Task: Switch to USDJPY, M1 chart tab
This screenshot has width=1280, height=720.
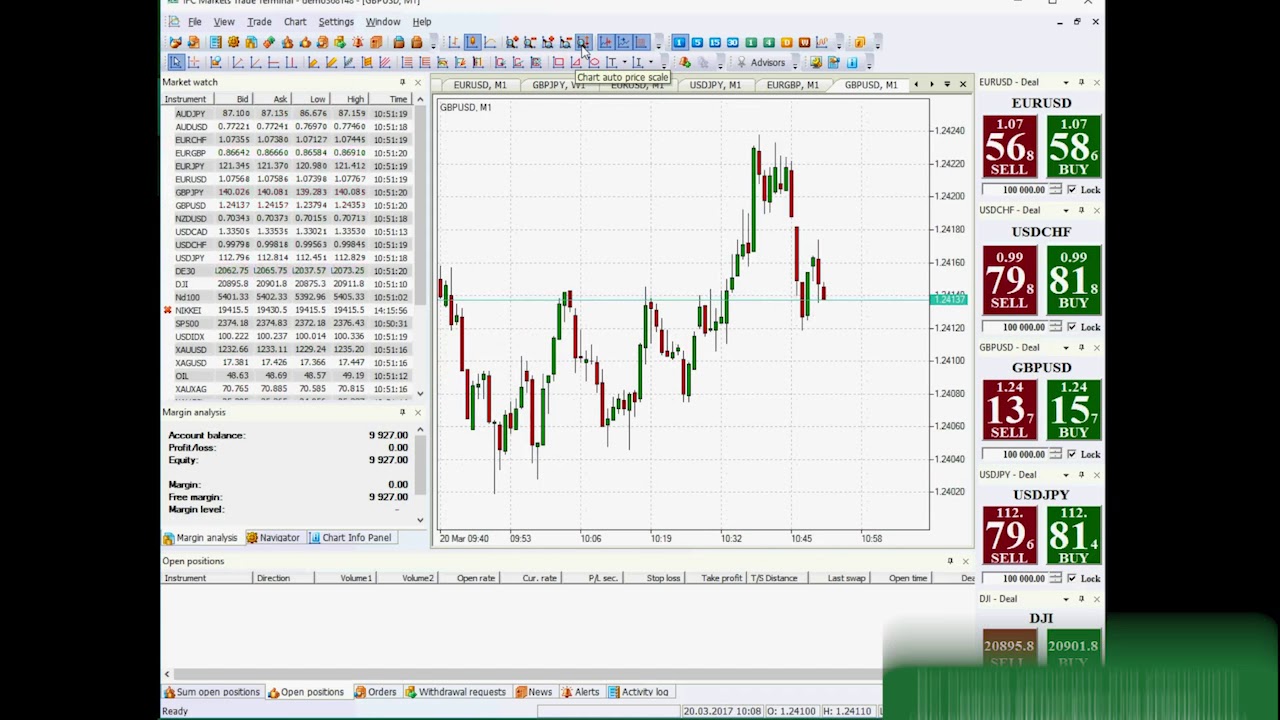Action: [714, 85]
